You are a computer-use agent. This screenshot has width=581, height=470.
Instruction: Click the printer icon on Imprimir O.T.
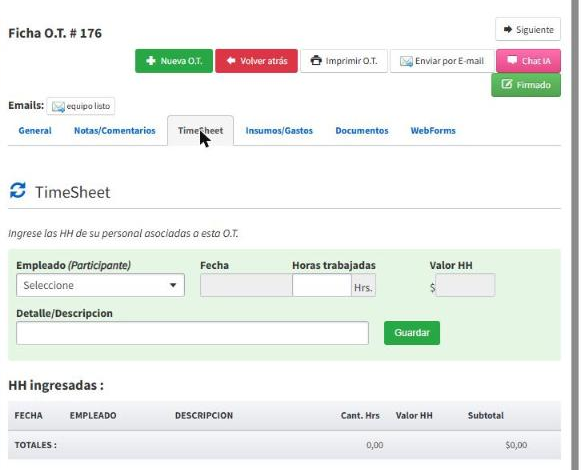(316, 60)
